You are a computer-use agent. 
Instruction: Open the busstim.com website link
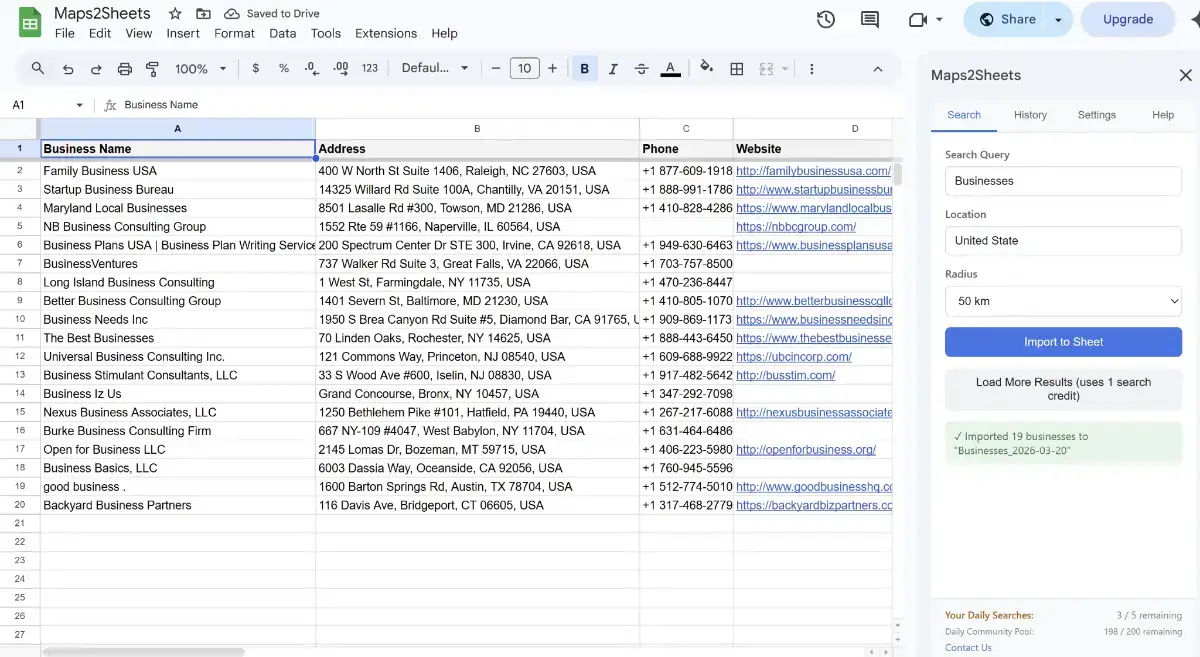[785, 375]
